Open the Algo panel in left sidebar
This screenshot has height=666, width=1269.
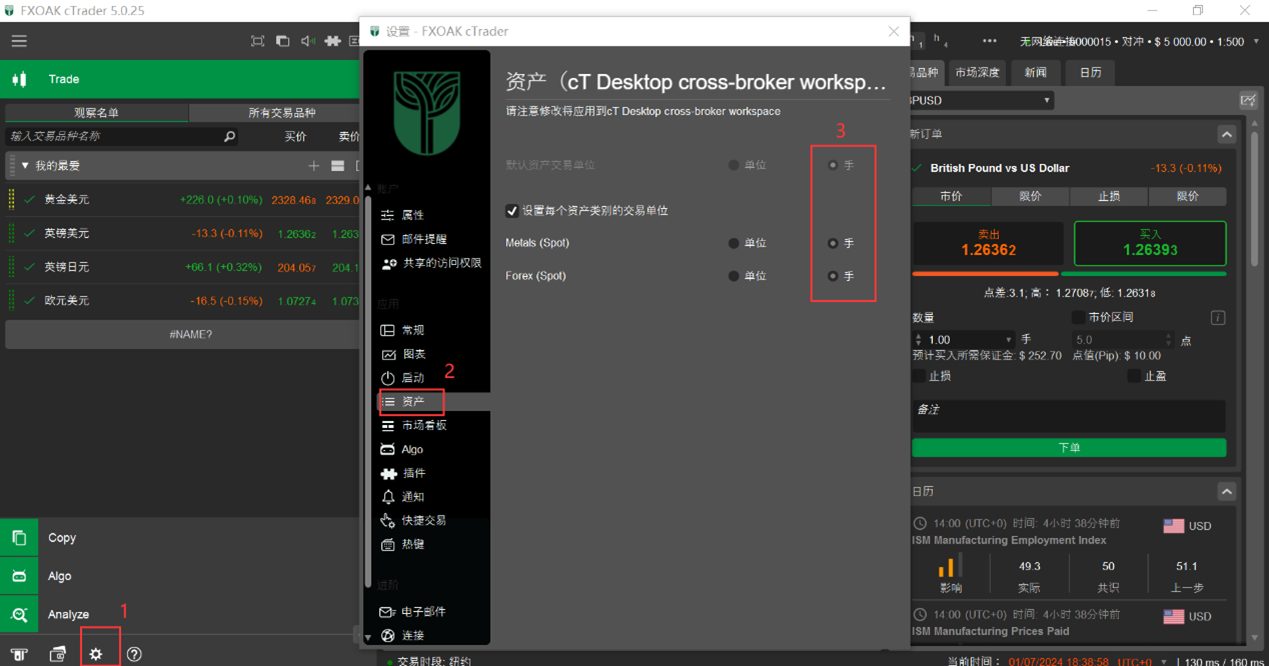coord(58,575)
